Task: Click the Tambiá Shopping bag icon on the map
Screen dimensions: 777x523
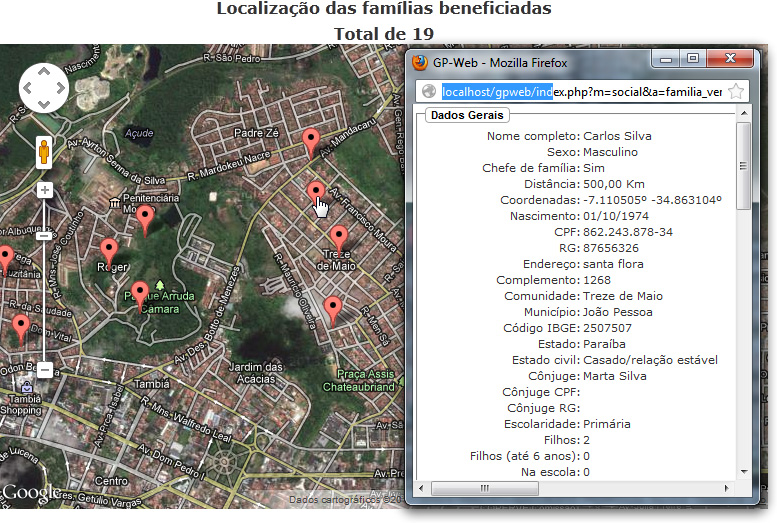Action: (x=27, y=387)
